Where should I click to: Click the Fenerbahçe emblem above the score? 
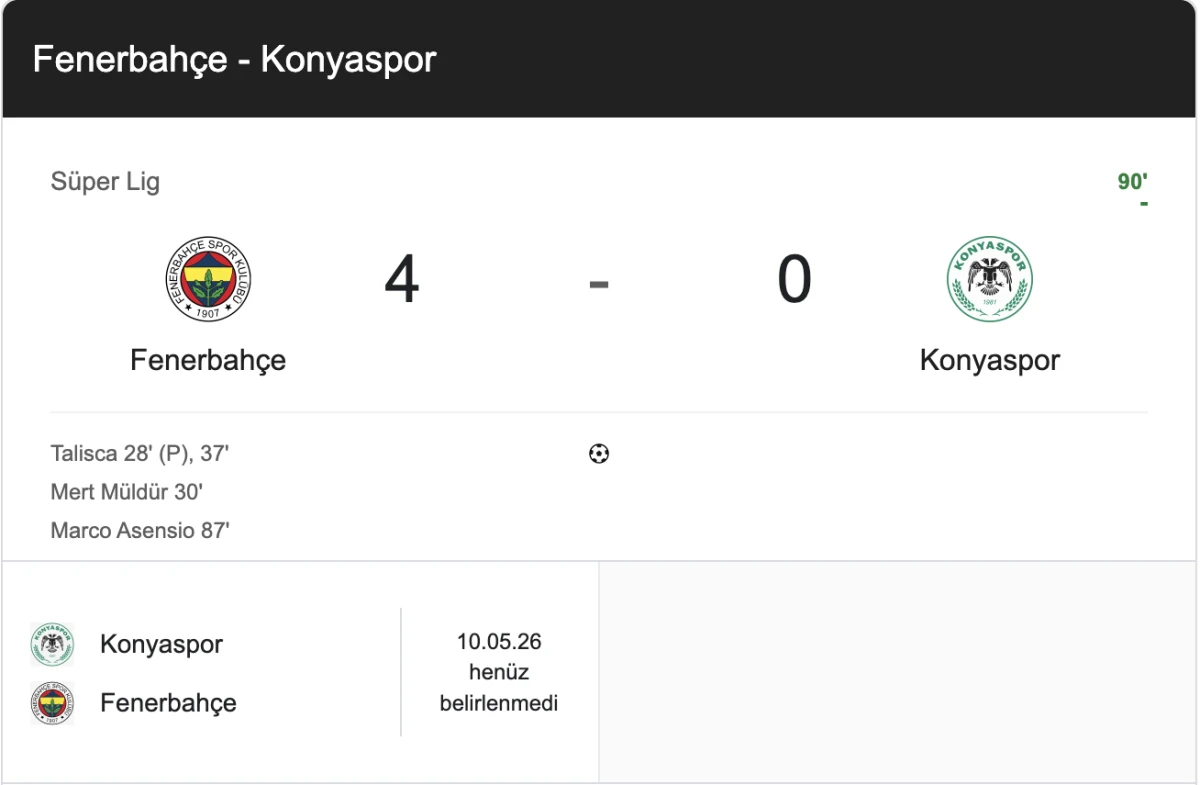[206, 280]
